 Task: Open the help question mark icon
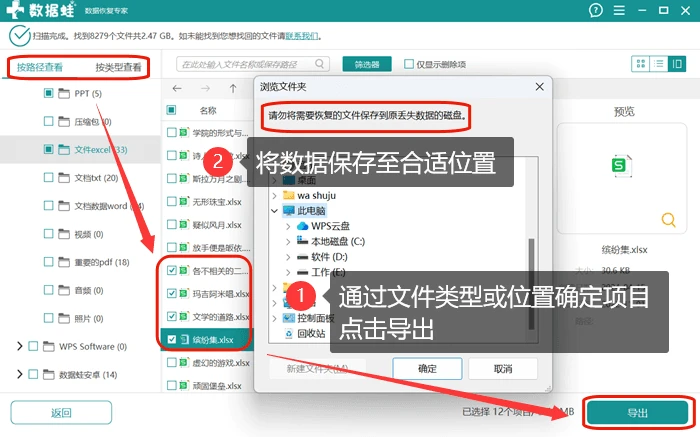[596, 10]
